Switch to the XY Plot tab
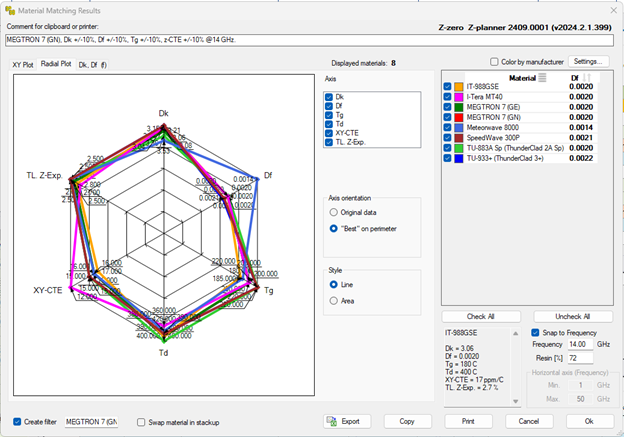Image resolution: width=624 pixels, height=437 pixels. (23, 63)
